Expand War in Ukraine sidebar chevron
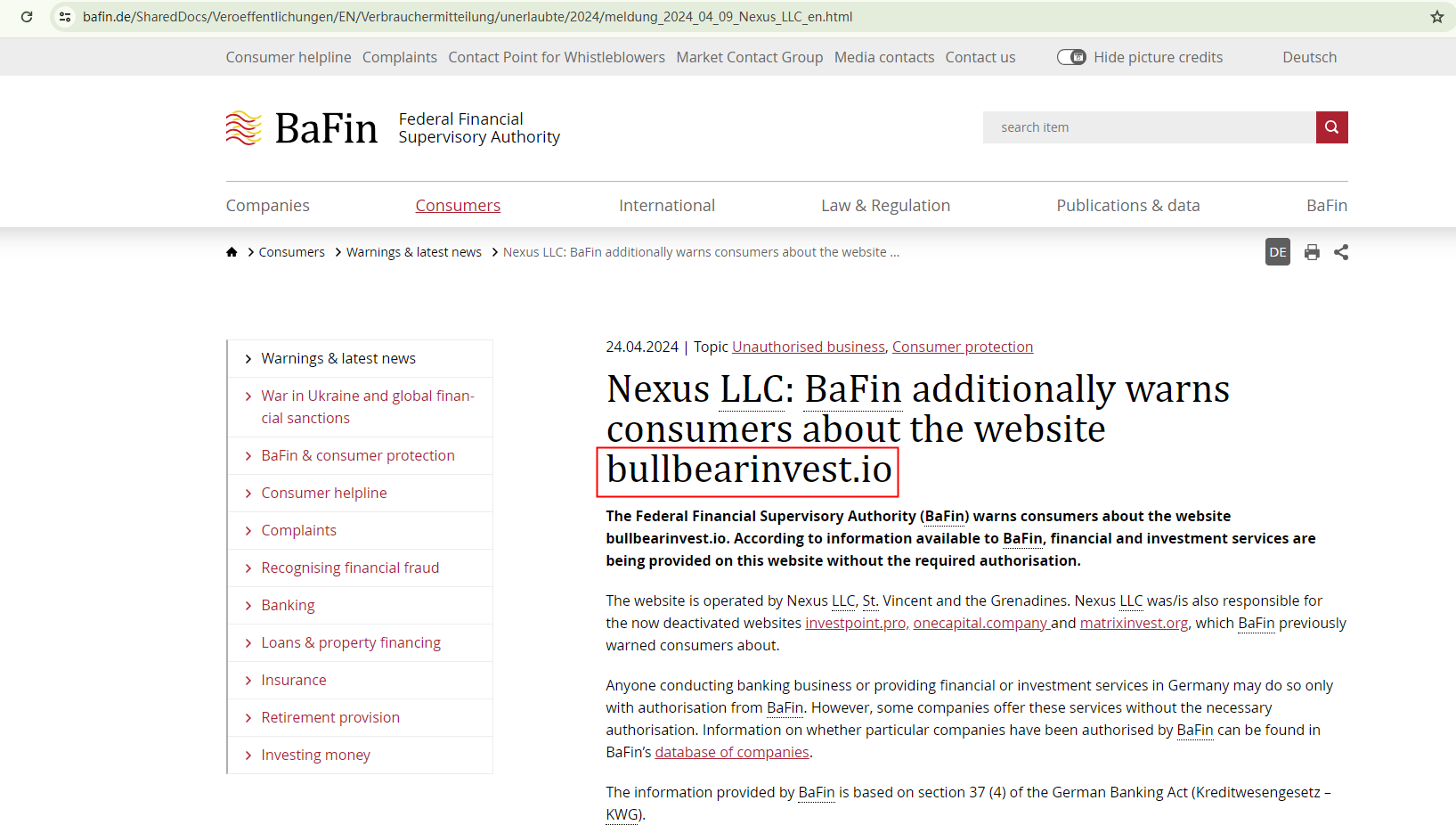 click(248, 396)
